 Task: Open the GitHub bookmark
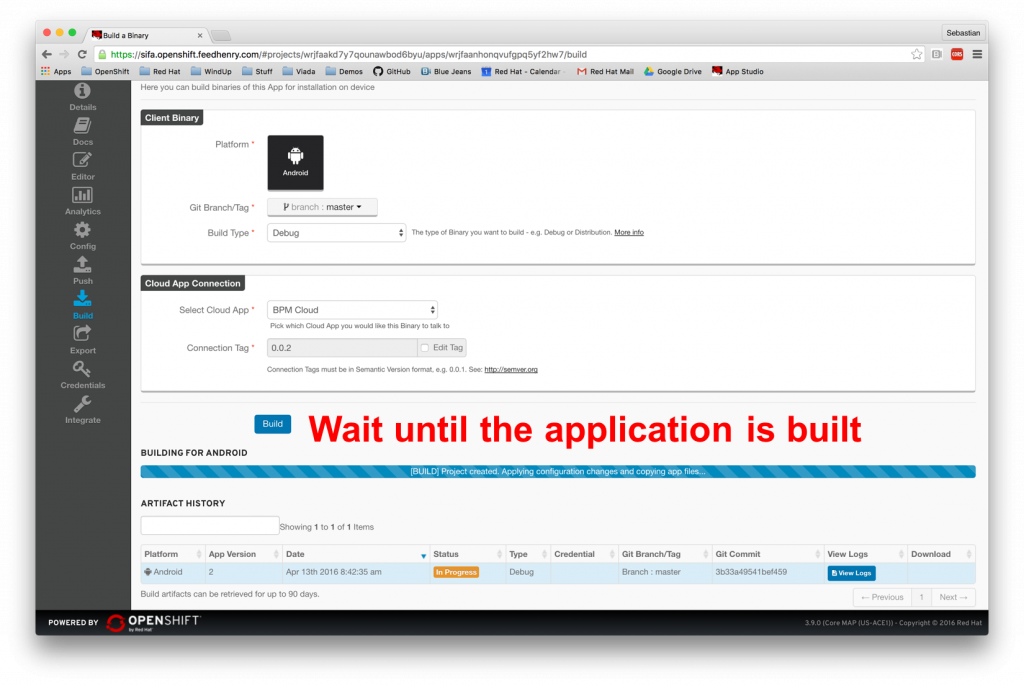392,72
